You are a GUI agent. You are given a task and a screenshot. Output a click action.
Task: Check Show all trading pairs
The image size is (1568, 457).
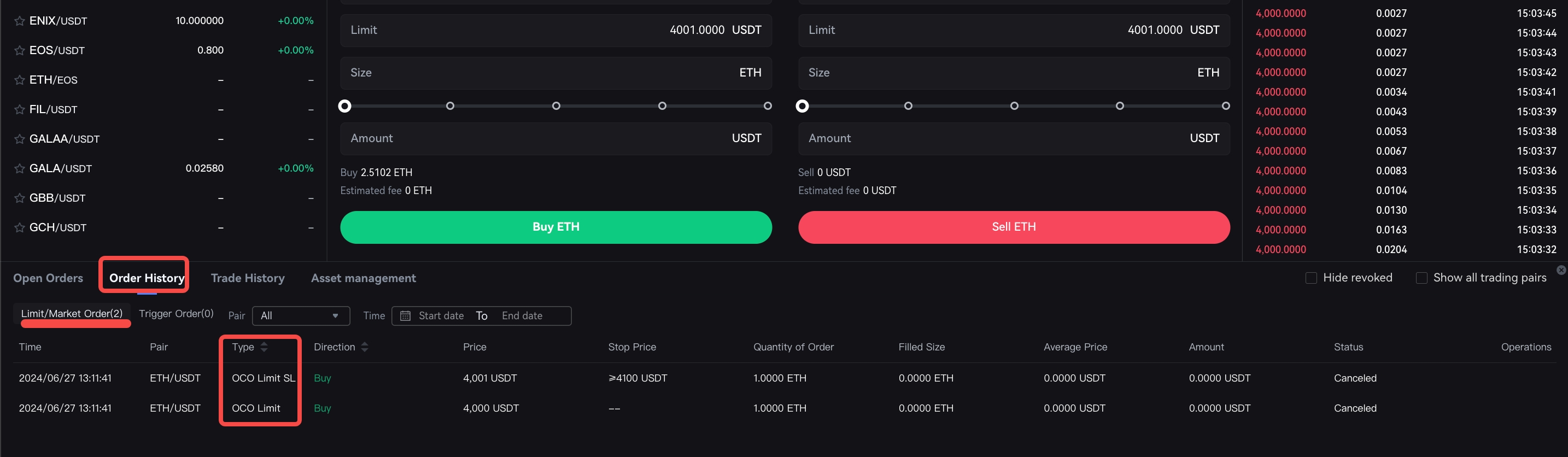point(1421,278)
